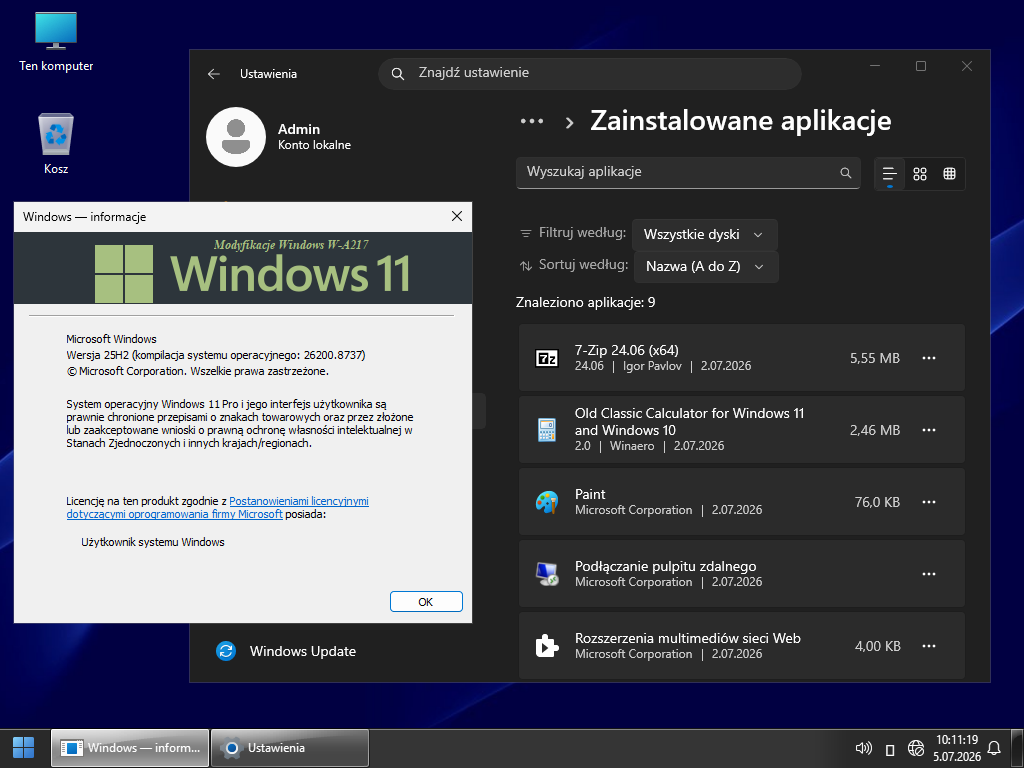Open more options for Old Classic Calculator

coord(929,430)
